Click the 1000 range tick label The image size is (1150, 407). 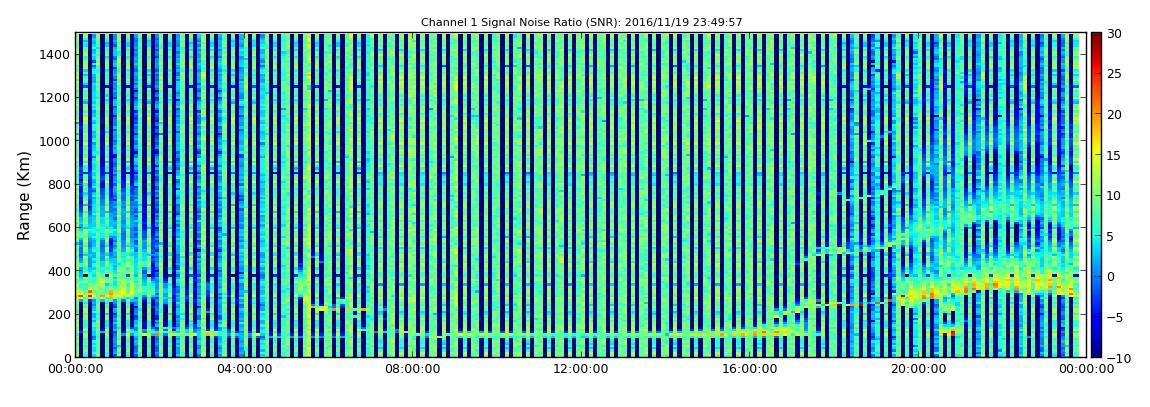[56, 141]
